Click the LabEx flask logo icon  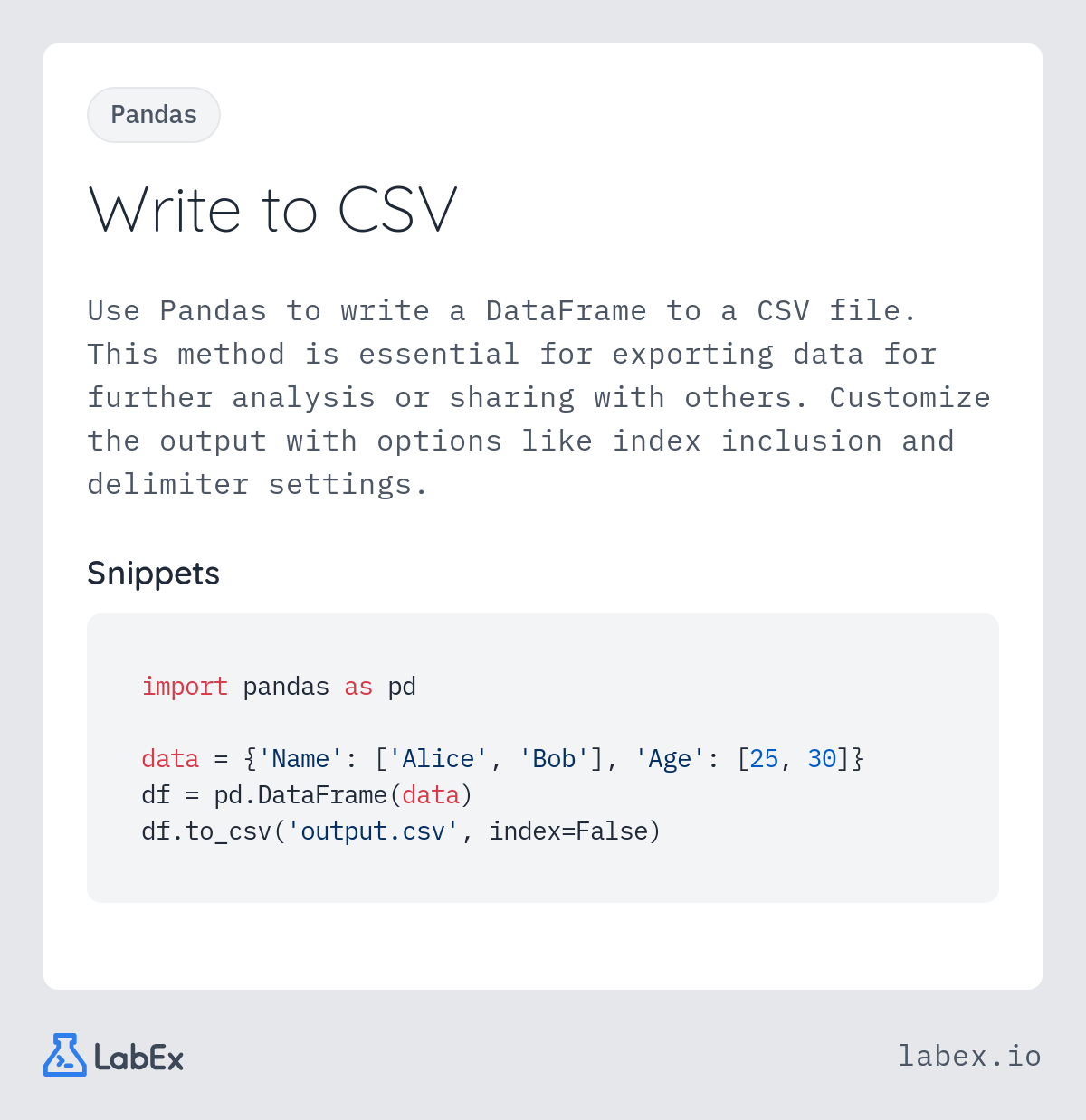(x=64, y=1055)
